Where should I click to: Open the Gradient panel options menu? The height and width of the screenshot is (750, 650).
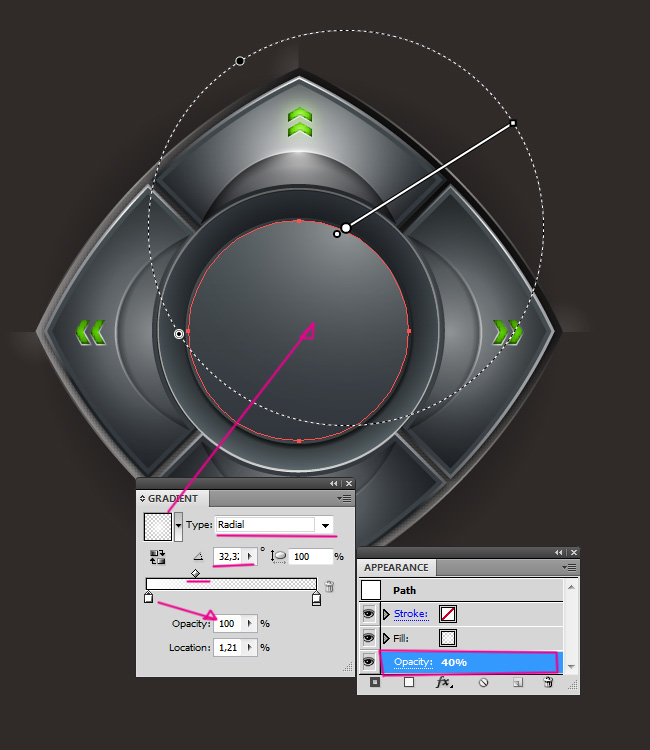pyautogui.click(x=345, y=498)
